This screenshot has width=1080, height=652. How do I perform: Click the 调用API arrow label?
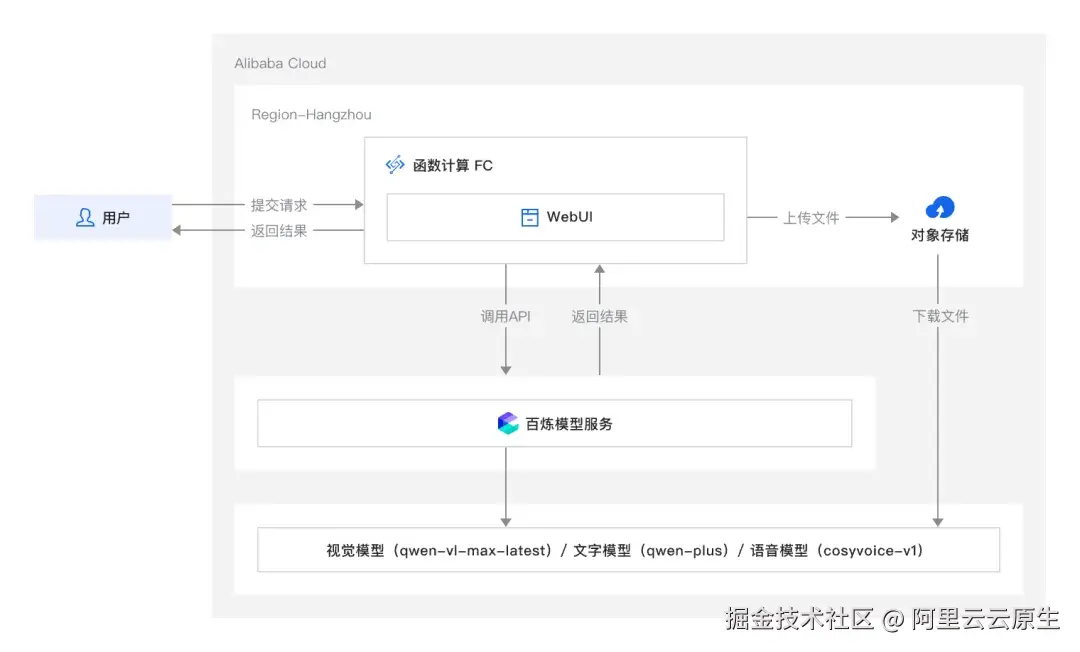point(506,316)
